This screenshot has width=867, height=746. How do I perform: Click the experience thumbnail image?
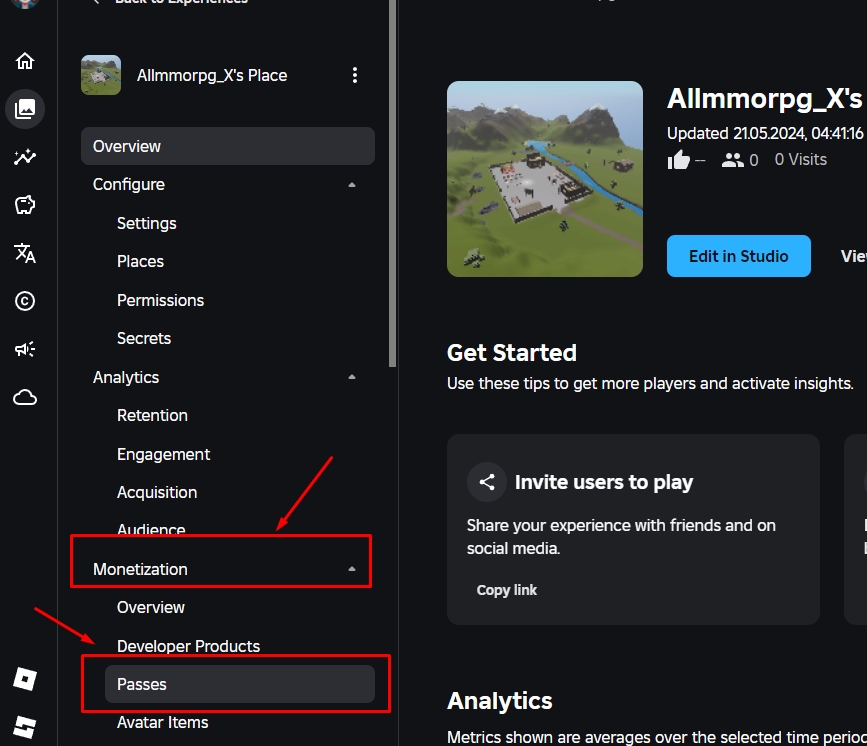(x=545, y=179)
